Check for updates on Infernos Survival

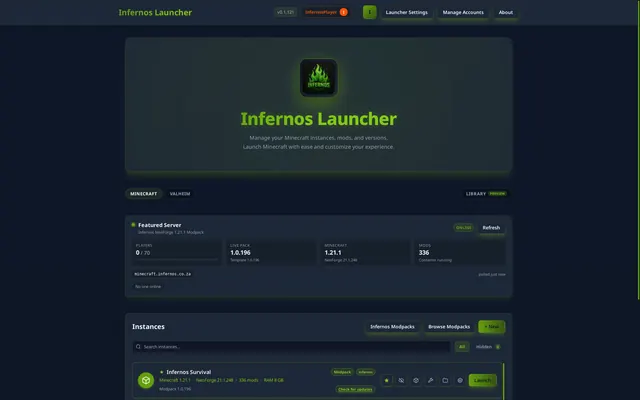pyautogui.click(x=355, y=389)
